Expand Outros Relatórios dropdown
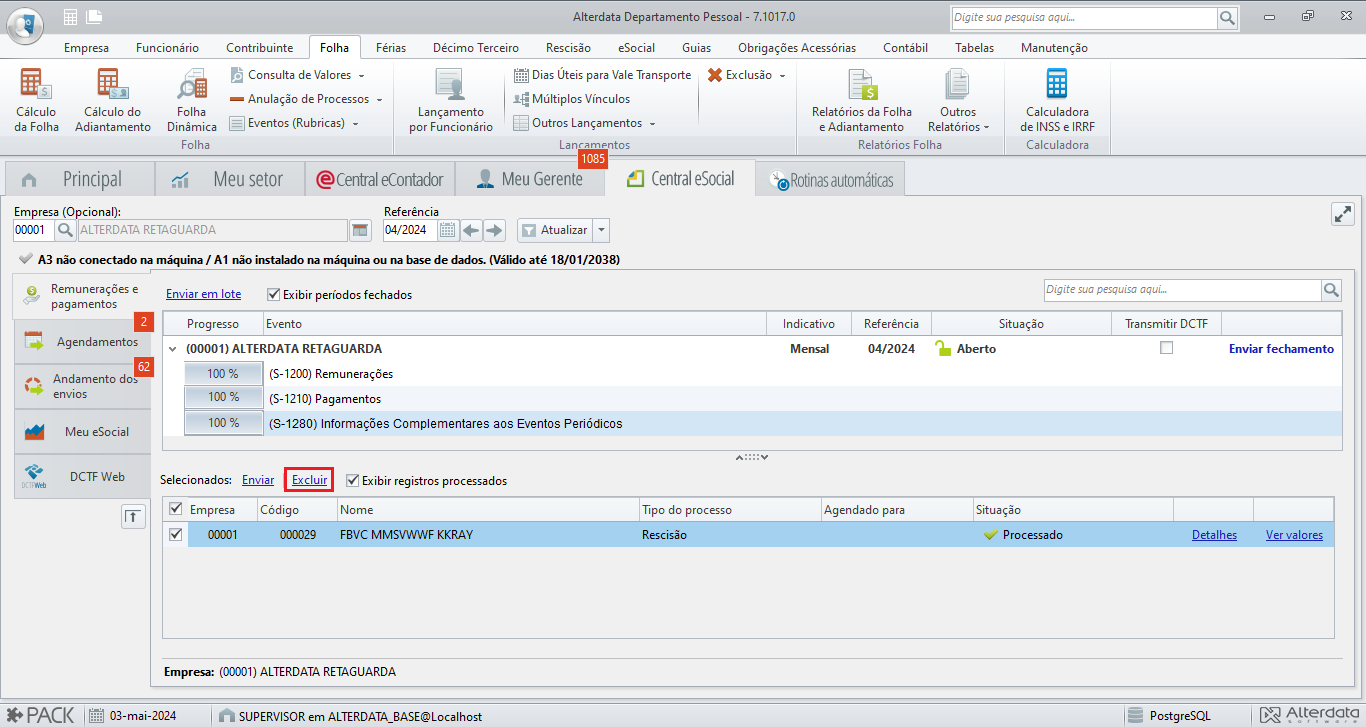The image size is (1366, 727). click(x=986, y=127)
